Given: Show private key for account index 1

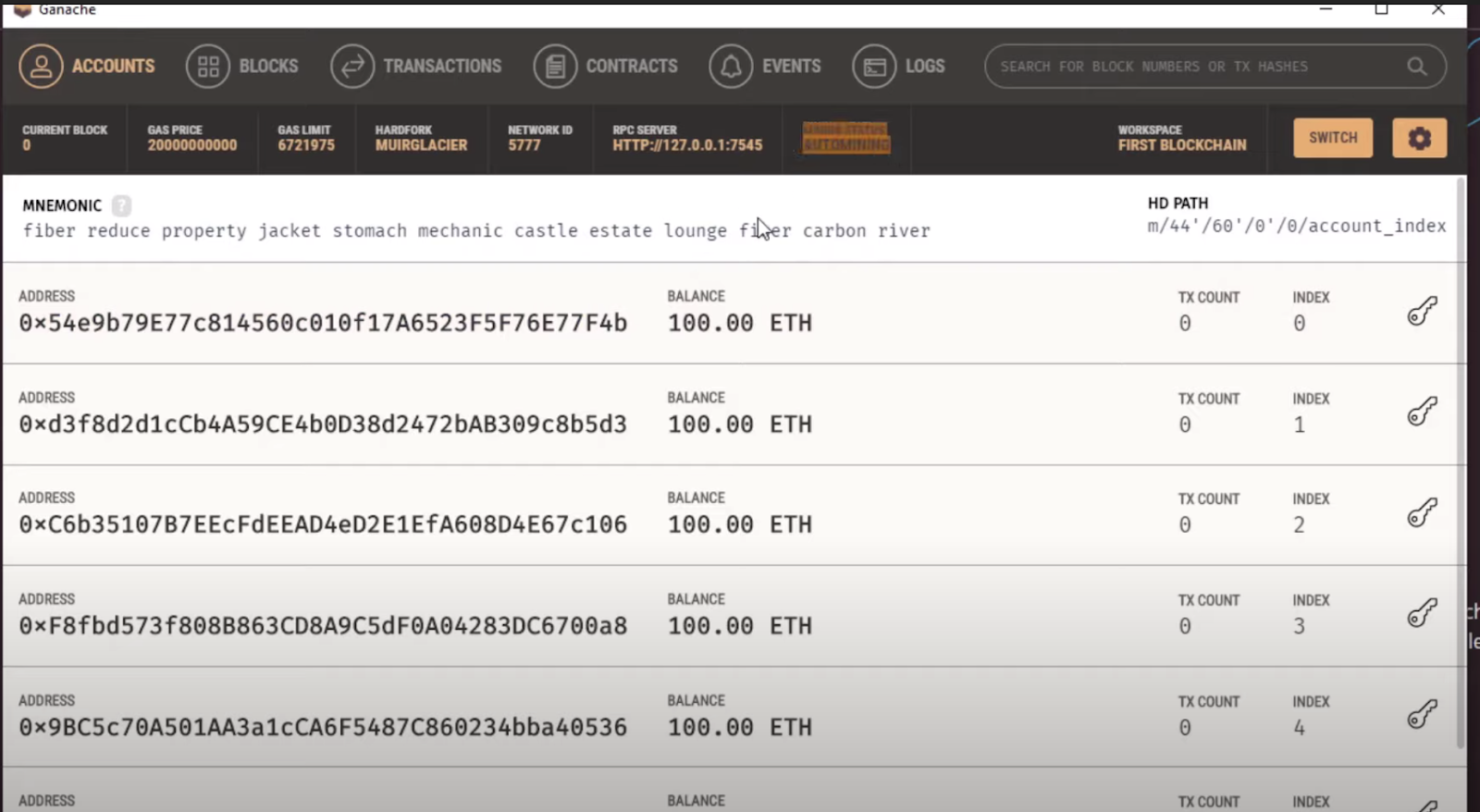Looking at the screenshot, I should coord(1423,412).
